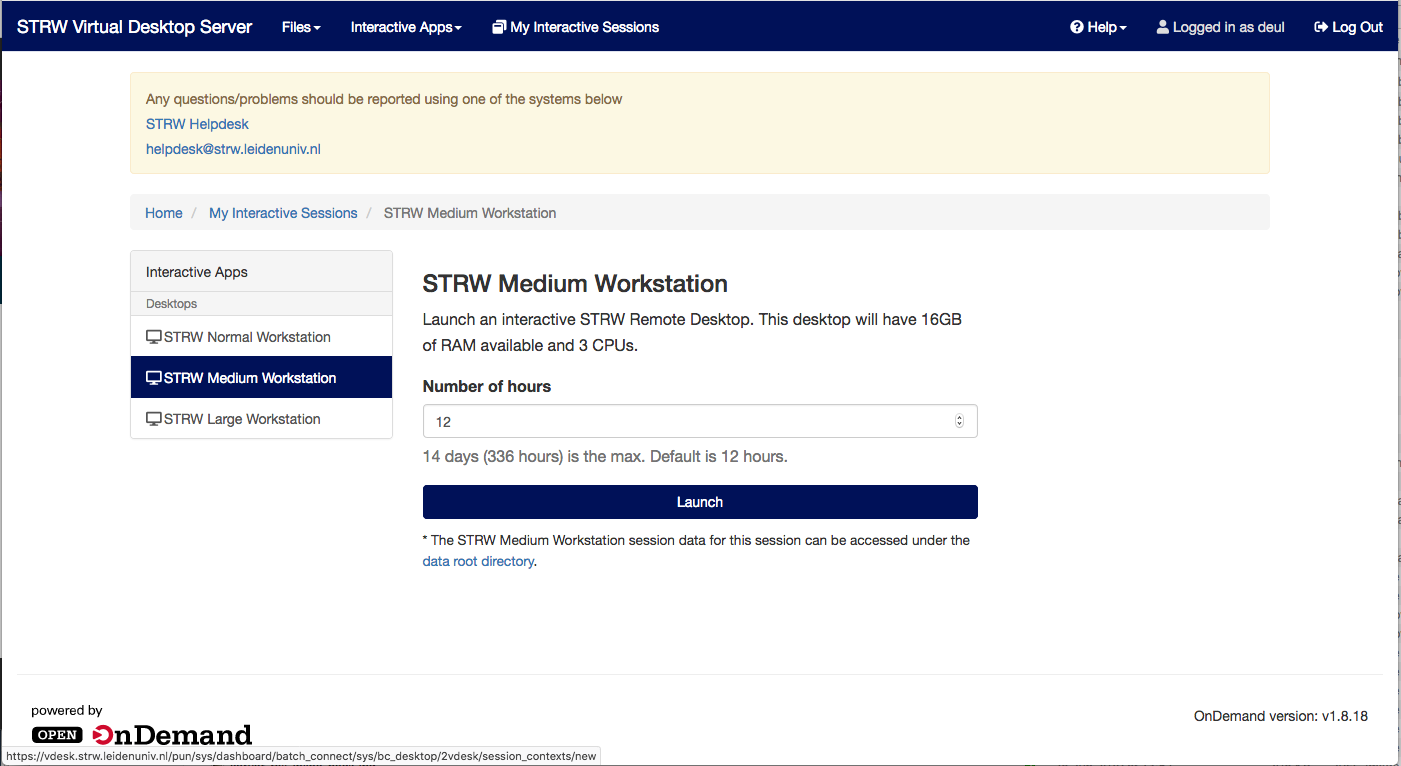Click the window-stack icon beside My Interactive Sessions
1401x766 pixels.
coord(499,27)
